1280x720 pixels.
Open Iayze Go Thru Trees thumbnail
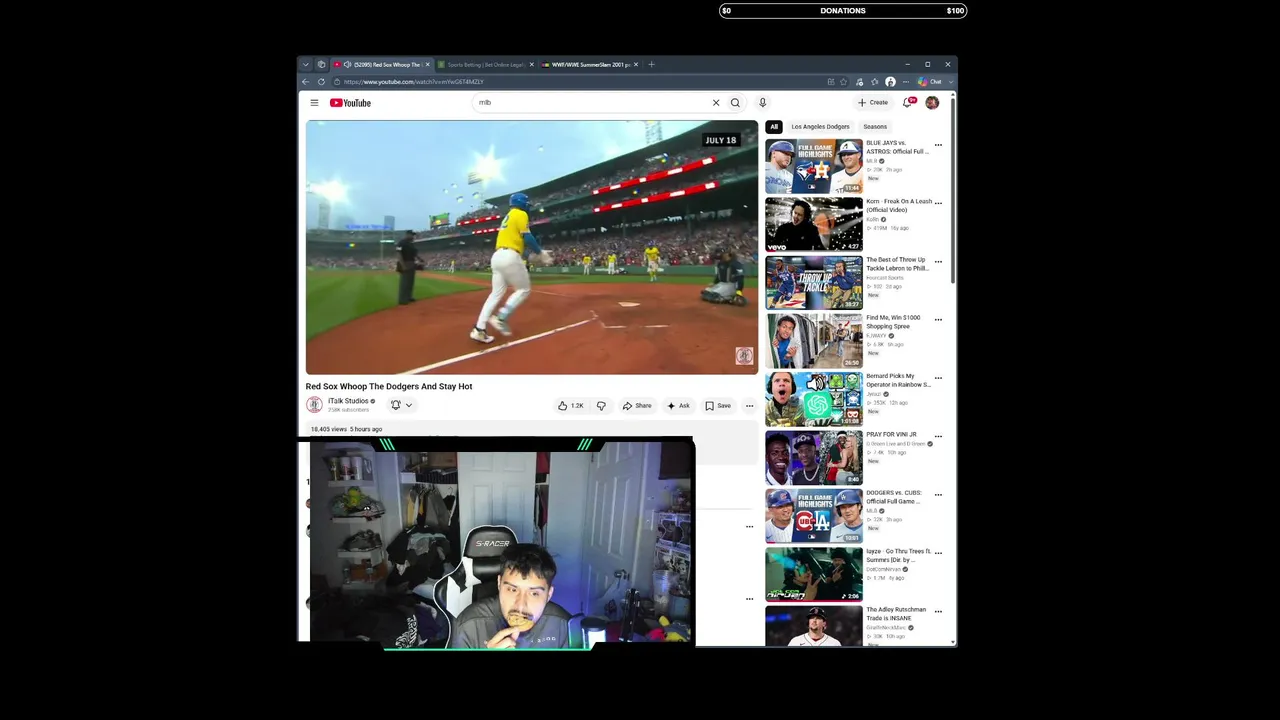point(814,574)
